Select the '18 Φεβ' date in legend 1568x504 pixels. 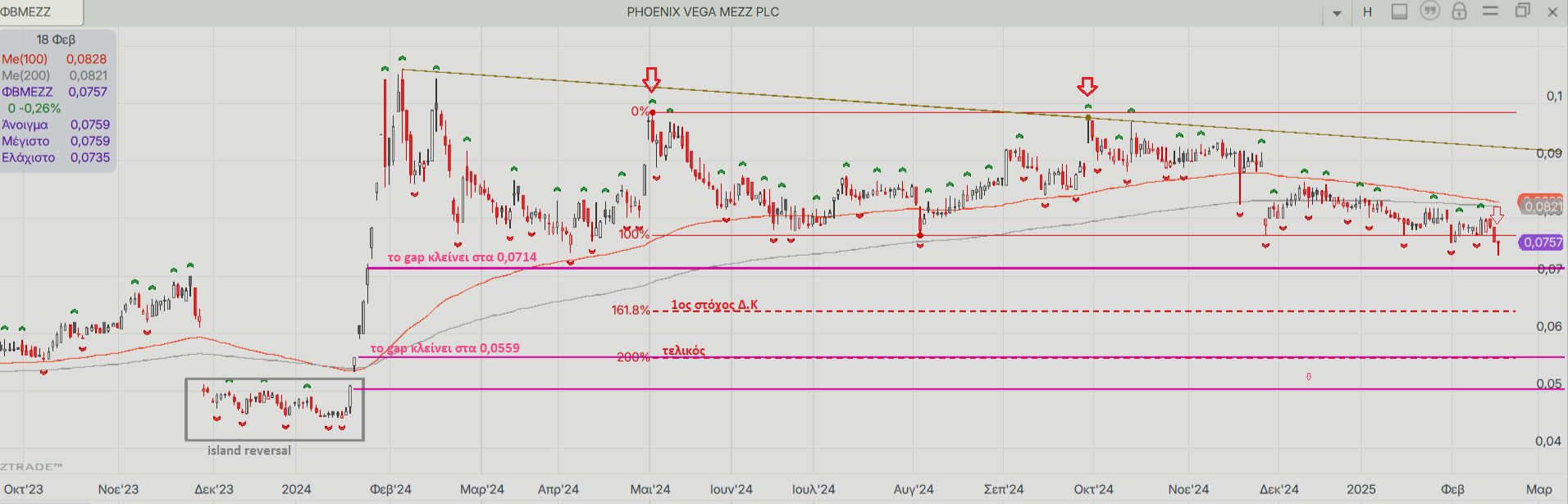56,39
